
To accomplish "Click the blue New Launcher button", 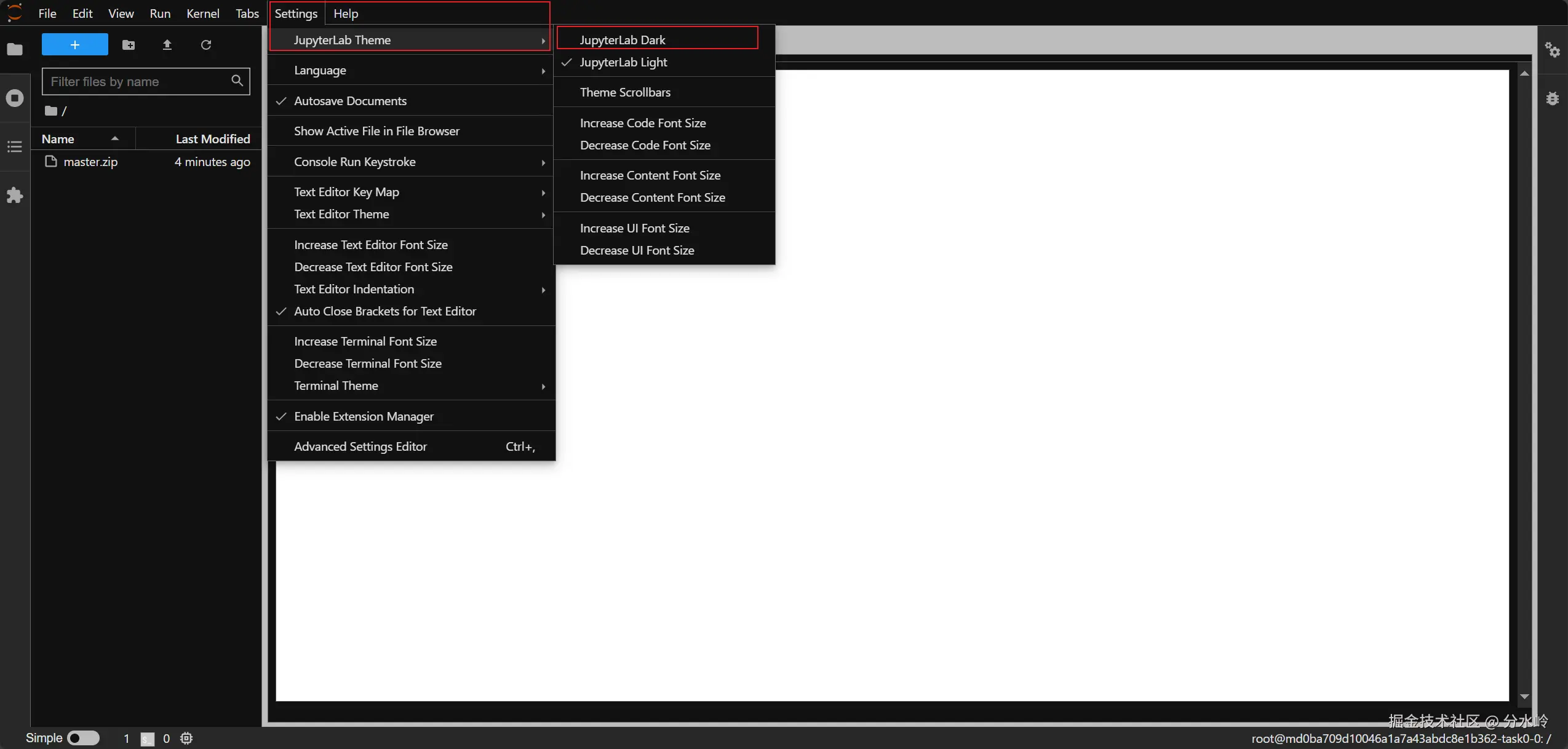I will 74,45.
